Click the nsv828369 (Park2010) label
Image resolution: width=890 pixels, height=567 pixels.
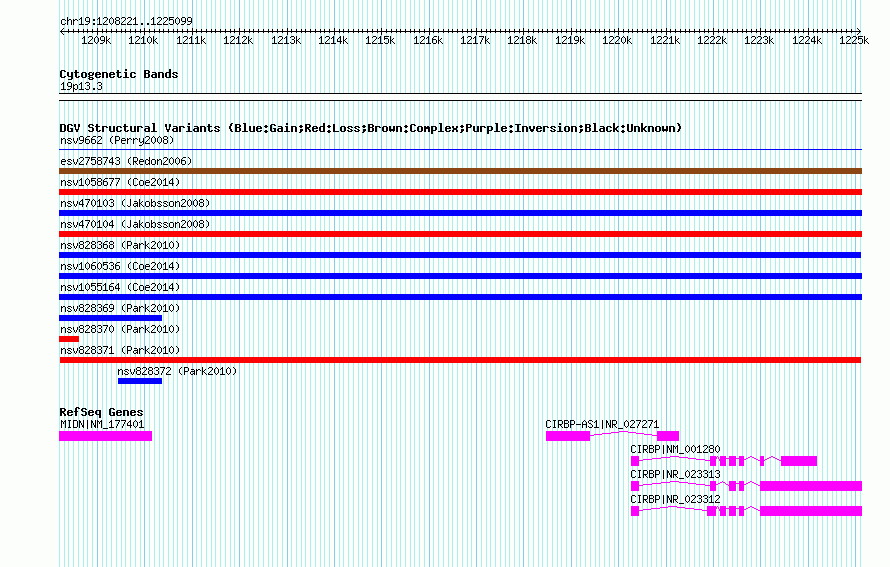(120, 308)
